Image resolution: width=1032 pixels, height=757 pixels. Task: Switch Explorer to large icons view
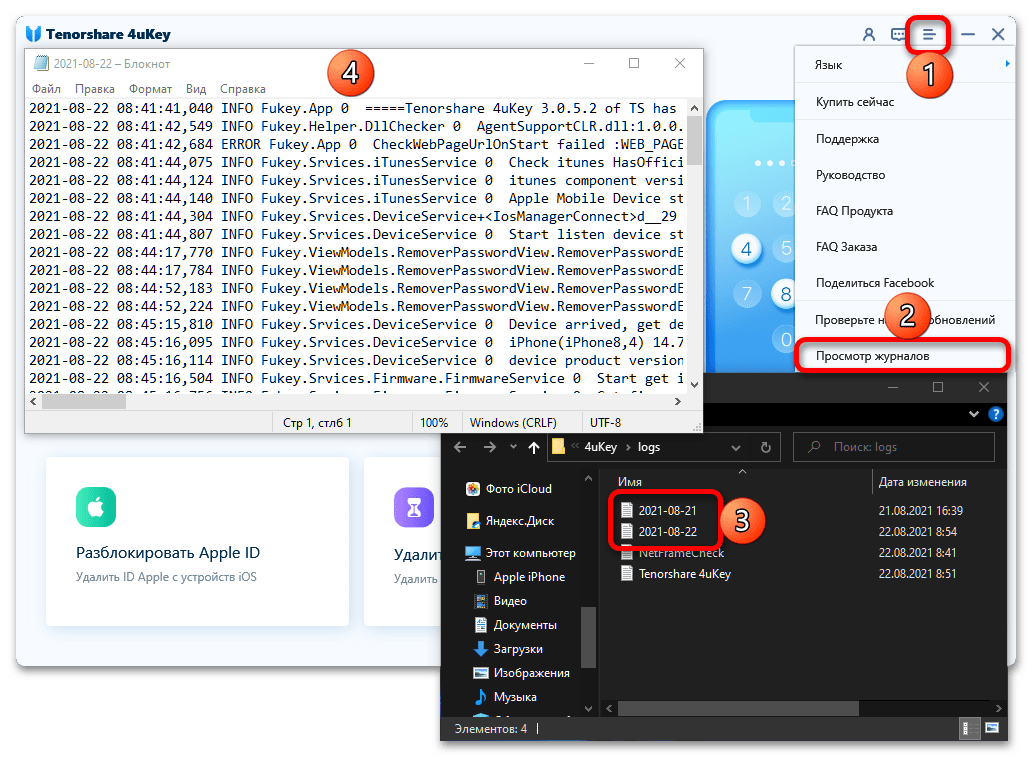coord(992,728)
